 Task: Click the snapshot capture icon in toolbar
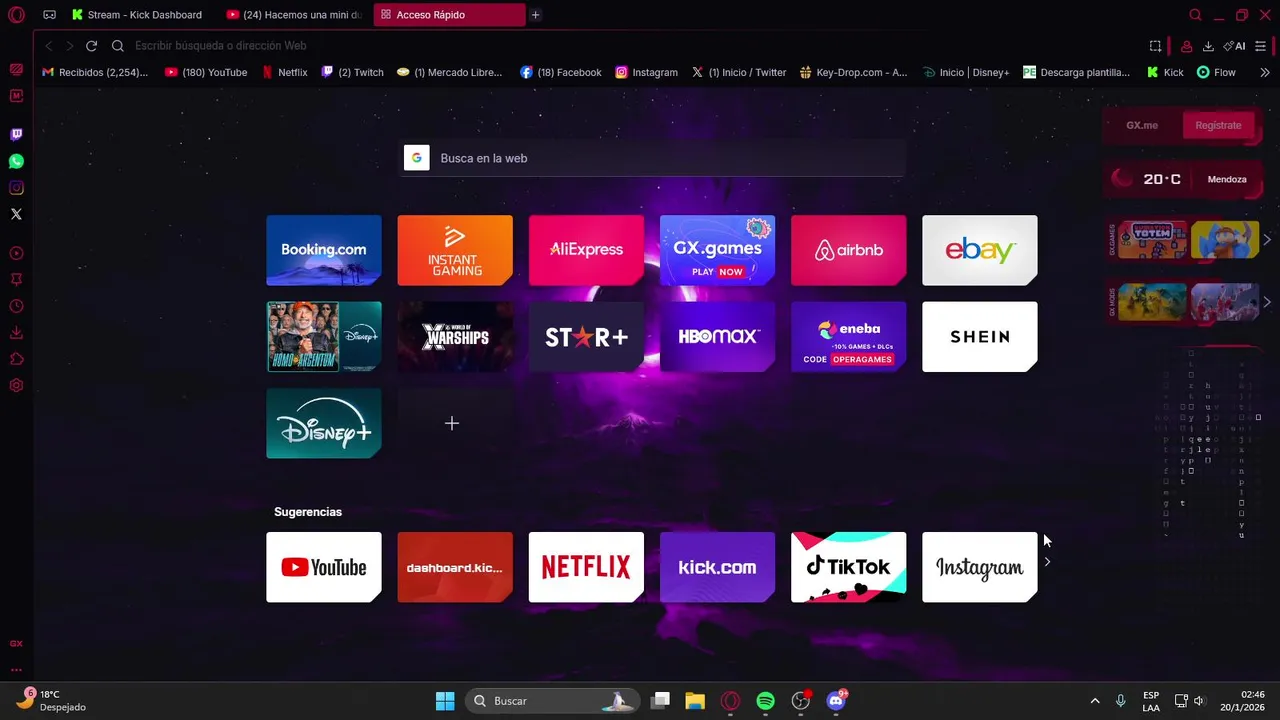point(1155,46)
